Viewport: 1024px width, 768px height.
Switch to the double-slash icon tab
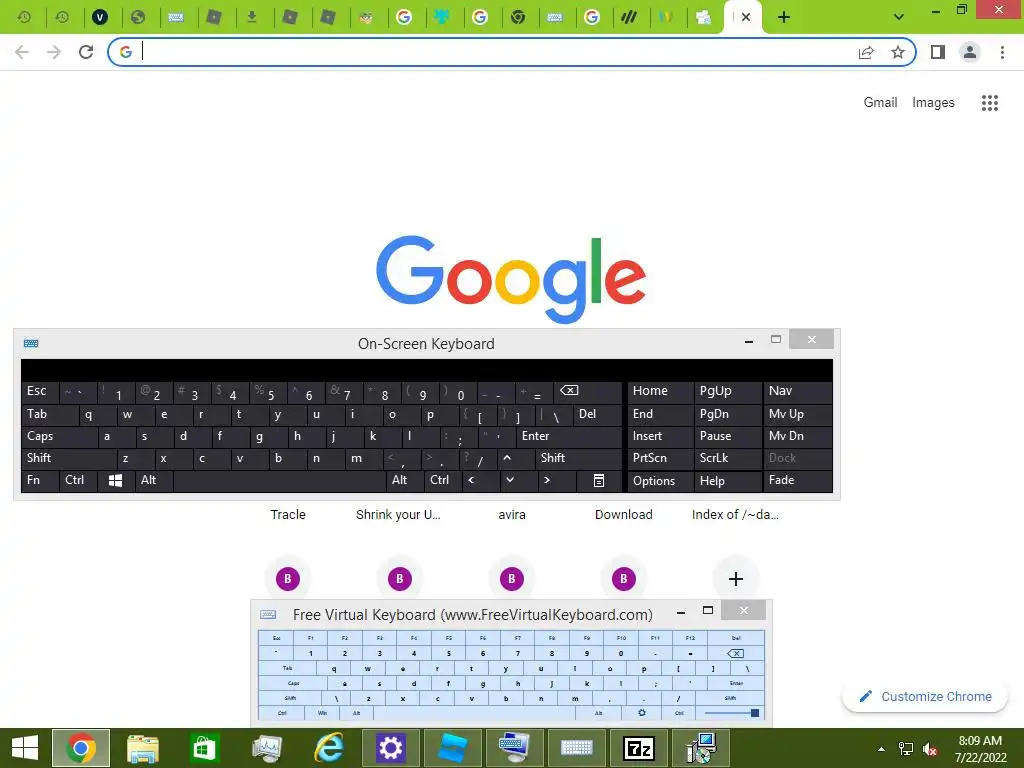629,17
